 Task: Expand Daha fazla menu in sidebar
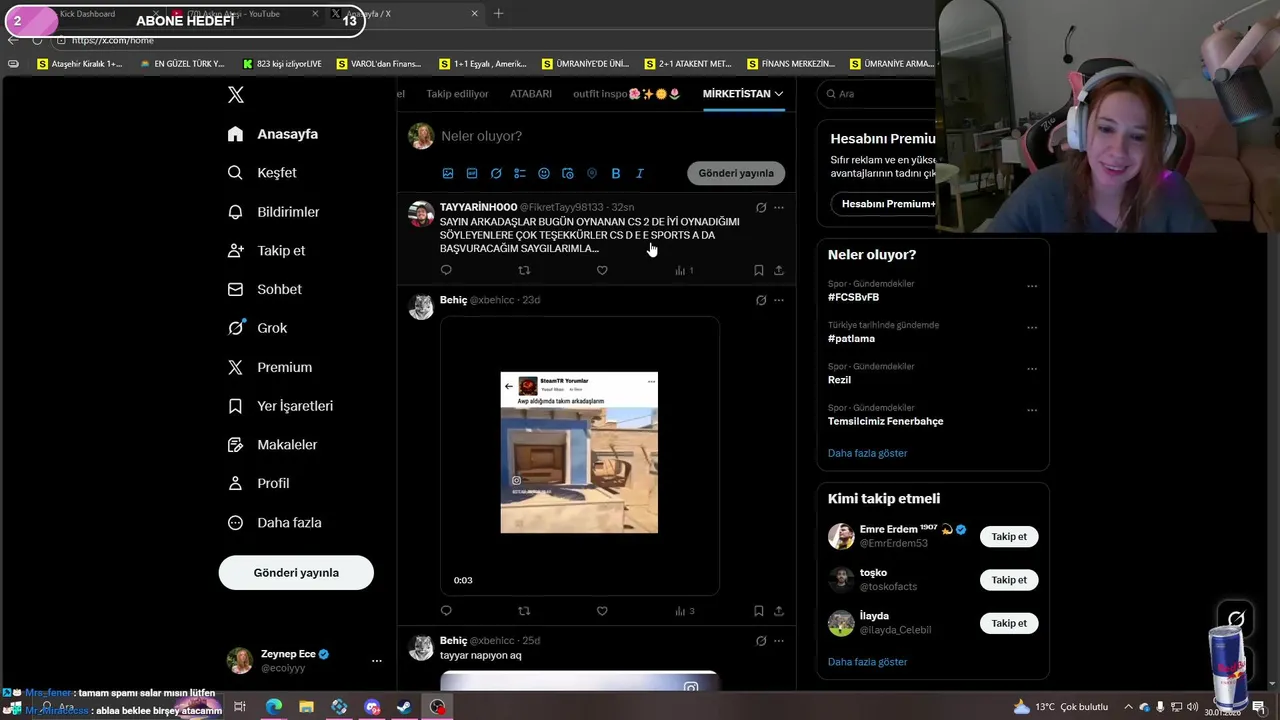(274, 522)
